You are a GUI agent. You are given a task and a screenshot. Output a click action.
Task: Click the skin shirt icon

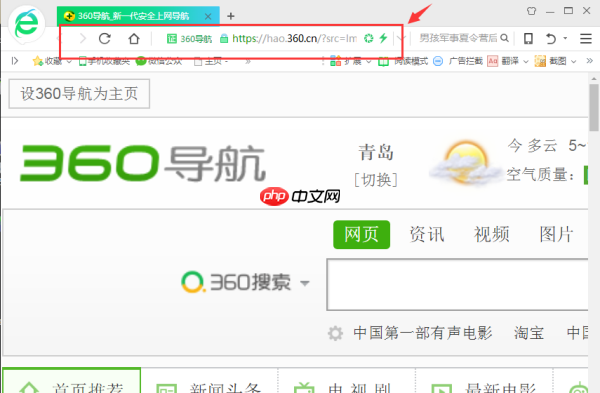pyautogui.click(x=531, y=11)
